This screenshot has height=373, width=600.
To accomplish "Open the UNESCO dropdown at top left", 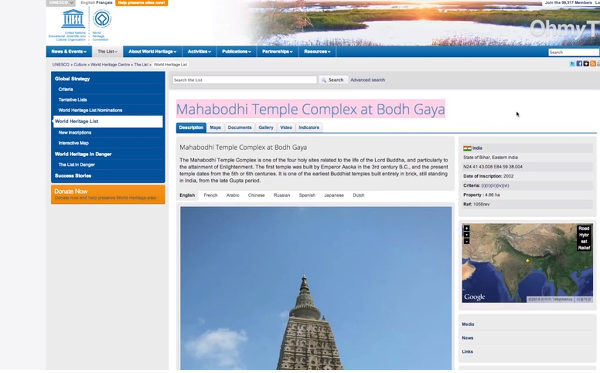I will [x=60, y=3].
